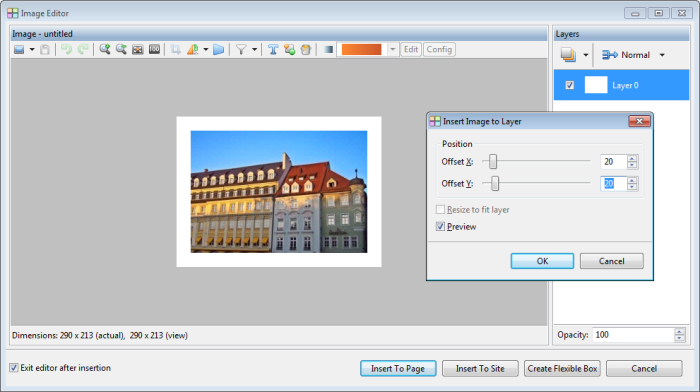Click the zoom out magnifier icon
Image resolution: width=700 pixels, height=392 pixels.
click(121, 49)
